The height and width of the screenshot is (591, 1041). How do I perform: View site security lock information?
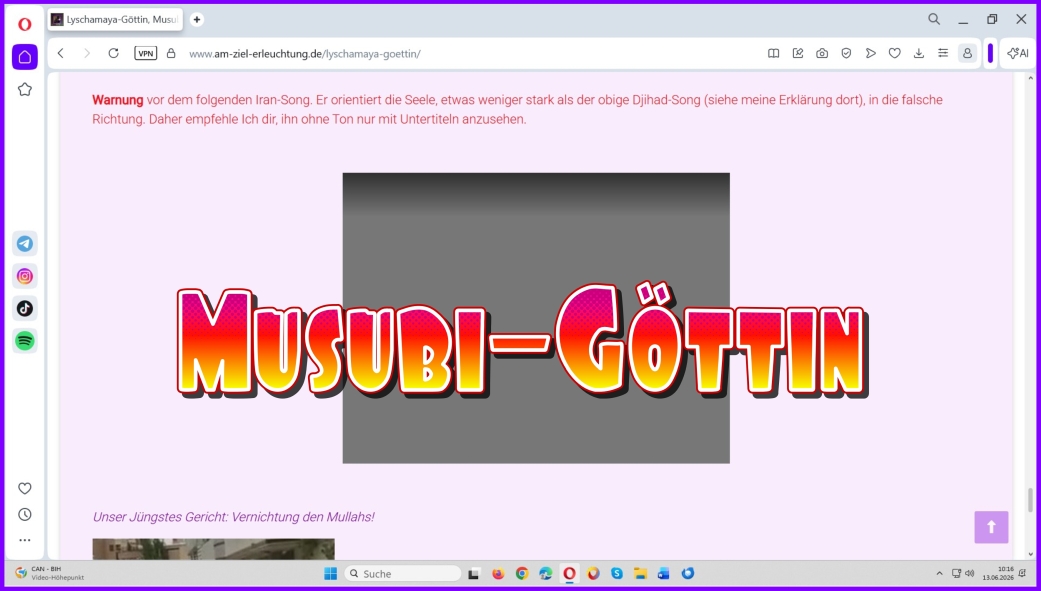coord(171,53)
